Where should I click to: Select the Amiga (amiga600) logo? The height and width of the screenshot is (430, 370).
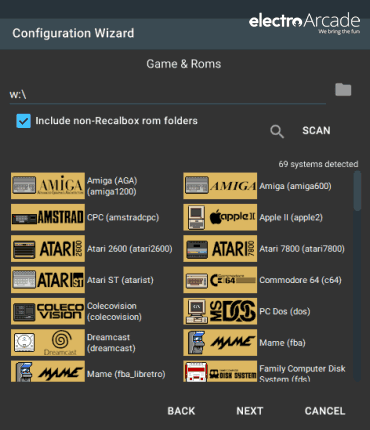pos(220,186)
